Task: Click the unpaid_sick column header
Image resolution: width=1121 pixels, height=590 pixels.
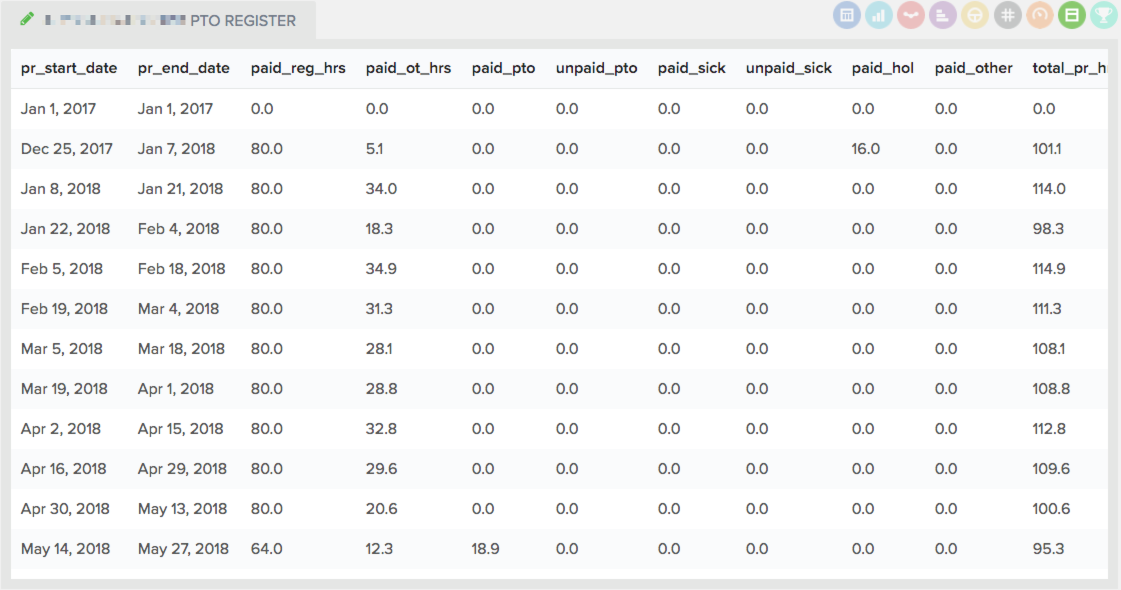Action: pos(789,69)
